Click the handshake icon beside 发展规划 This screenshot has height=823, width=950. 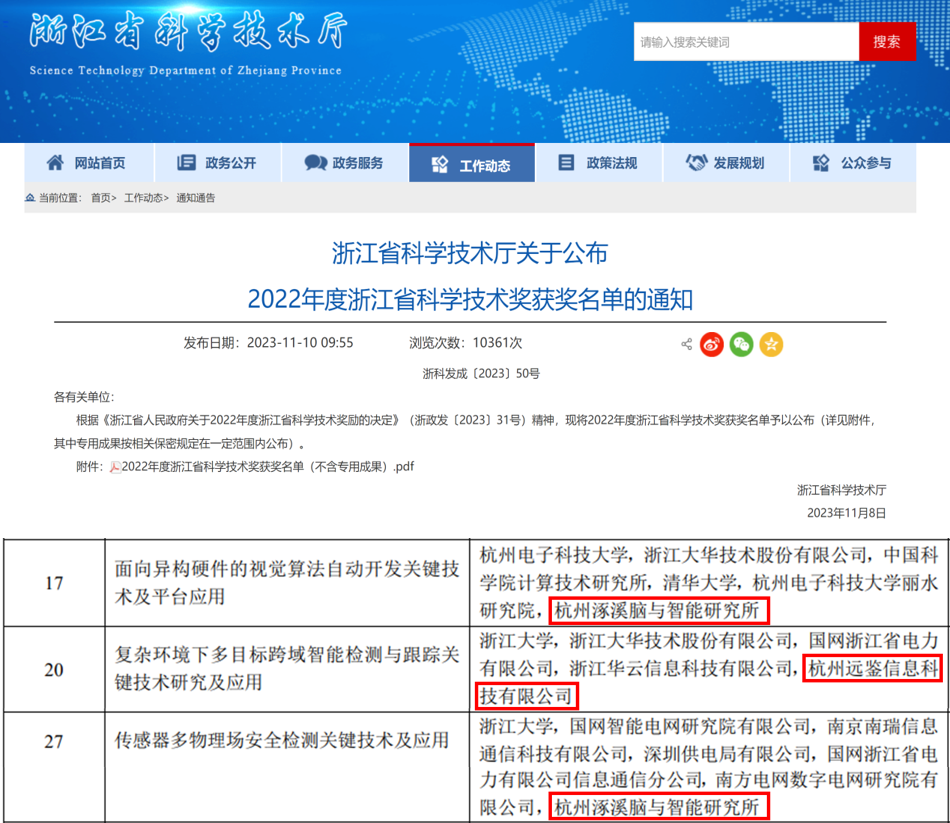[696, 162]
